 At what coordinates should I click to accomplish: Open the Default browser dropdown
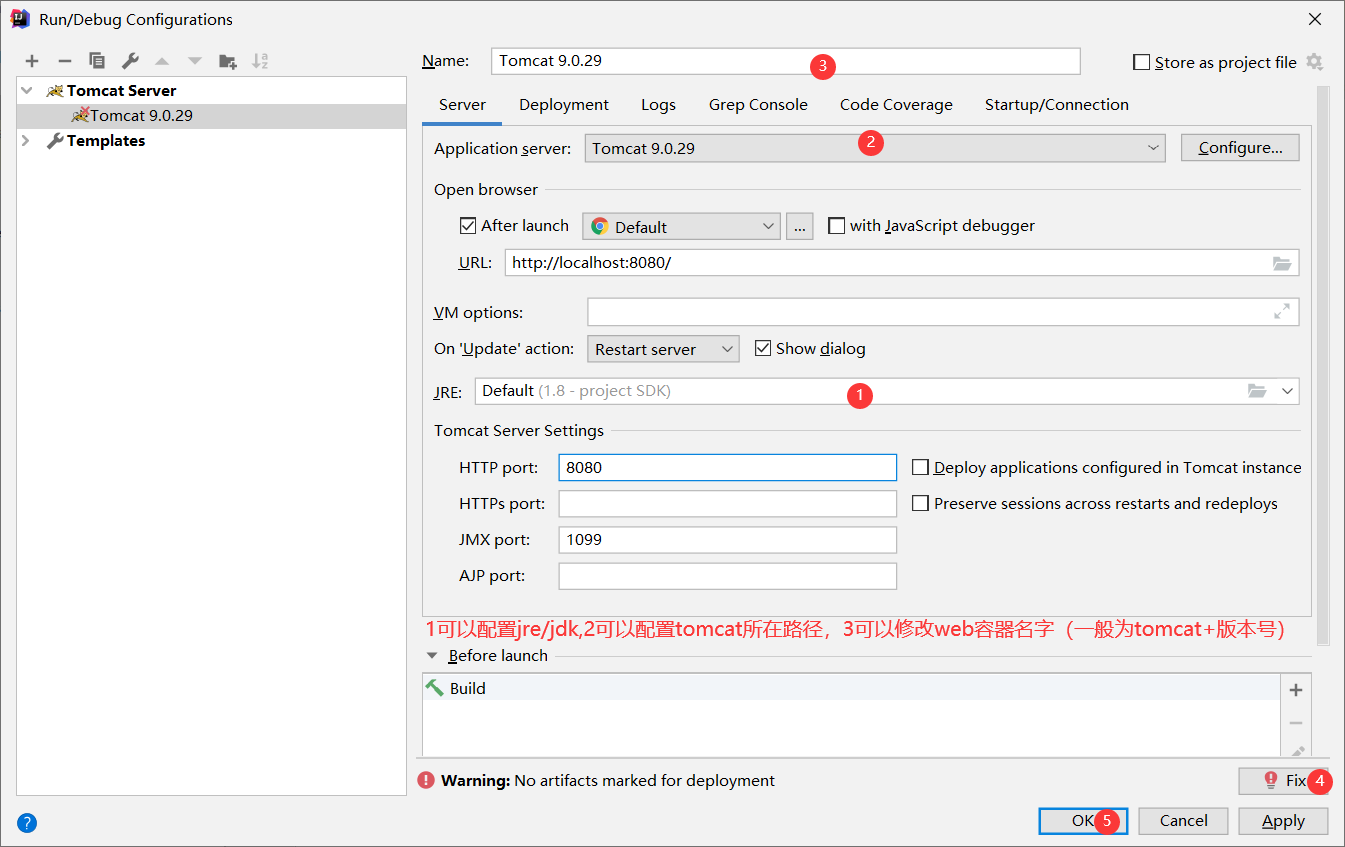click(681, 226)
